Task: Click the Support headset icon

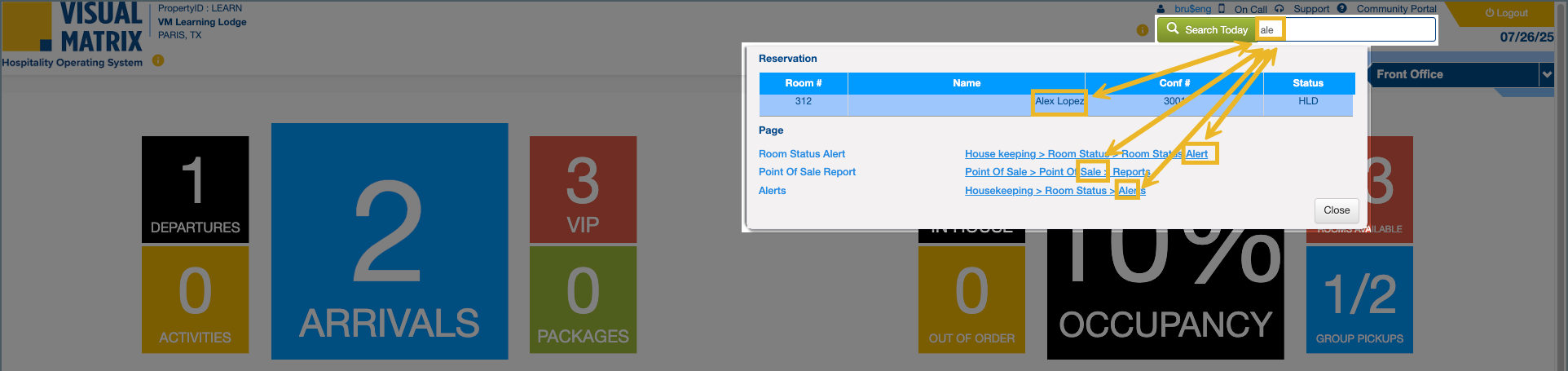Action: click(x=1280, y=9)
